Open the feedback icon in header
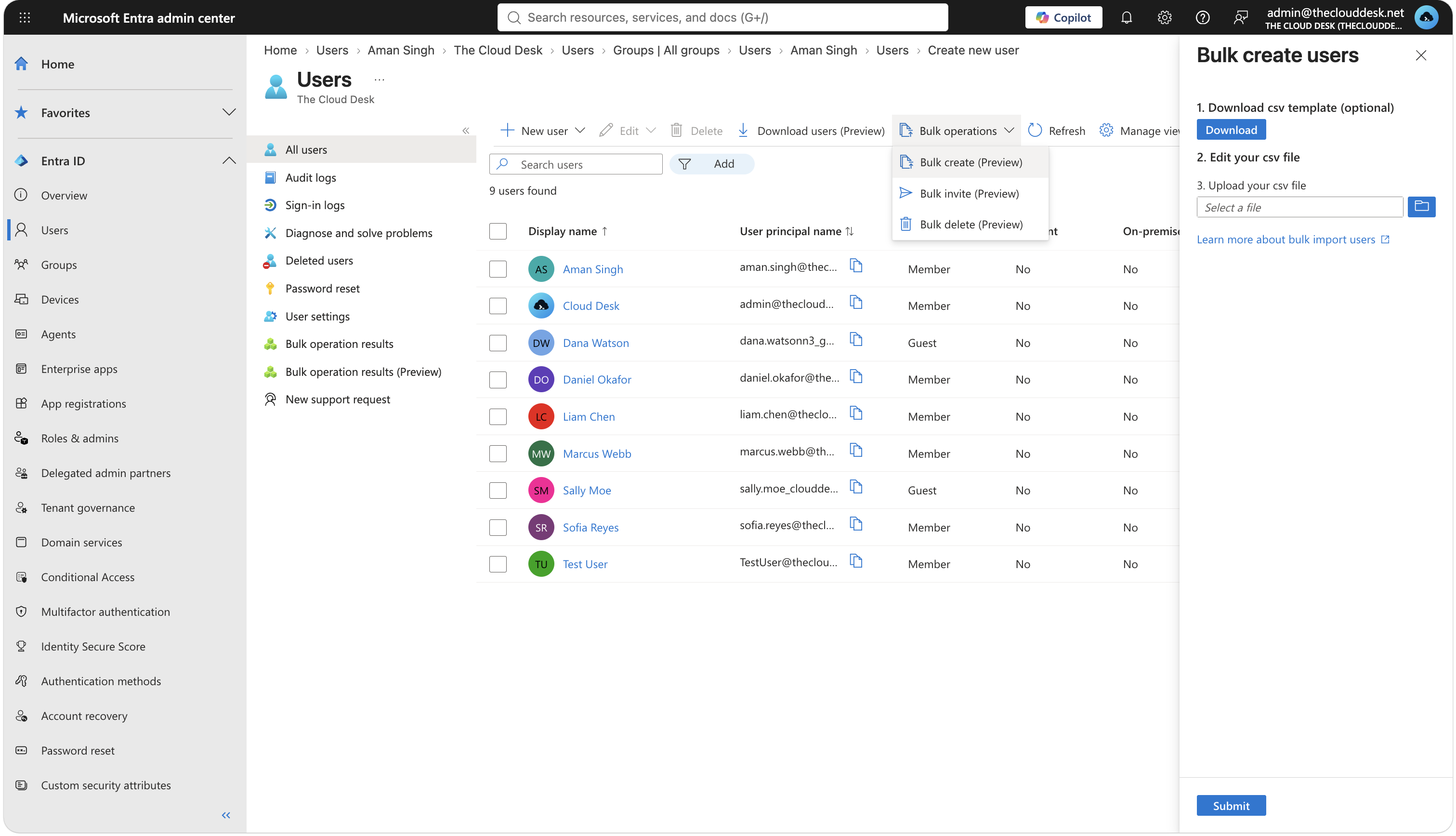The image size is (1456, 836). click(1240, 17)
